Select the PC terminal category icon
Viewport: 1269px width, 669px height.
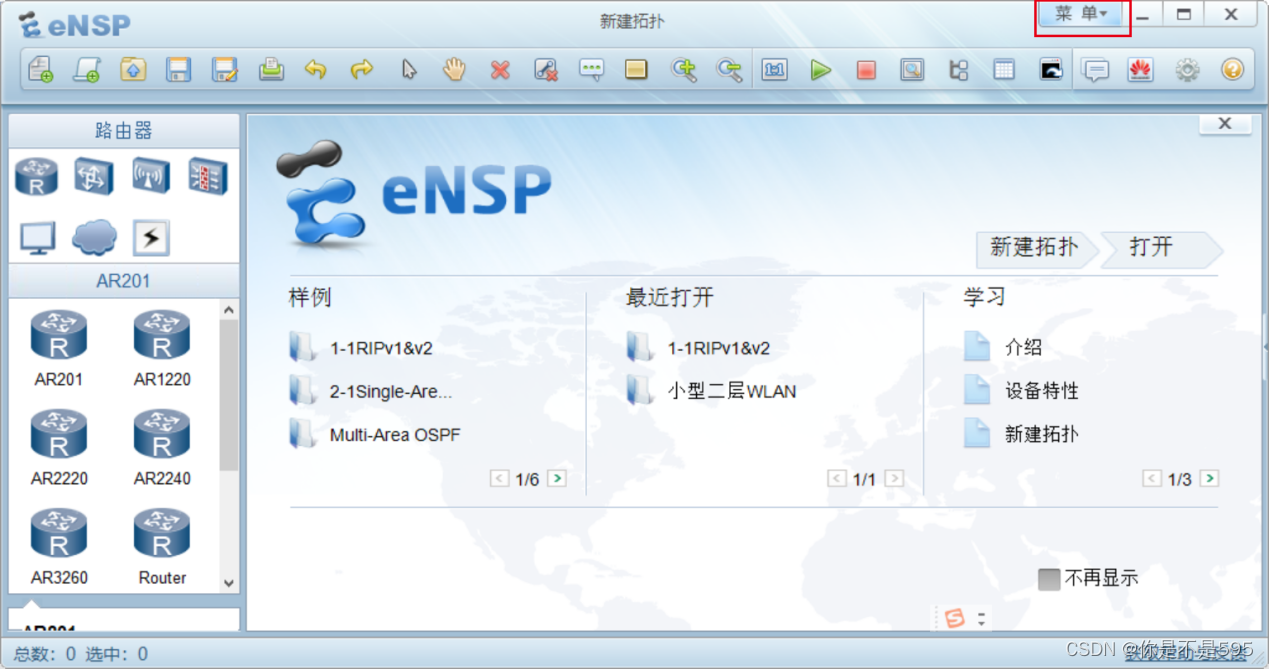point(38,238)
